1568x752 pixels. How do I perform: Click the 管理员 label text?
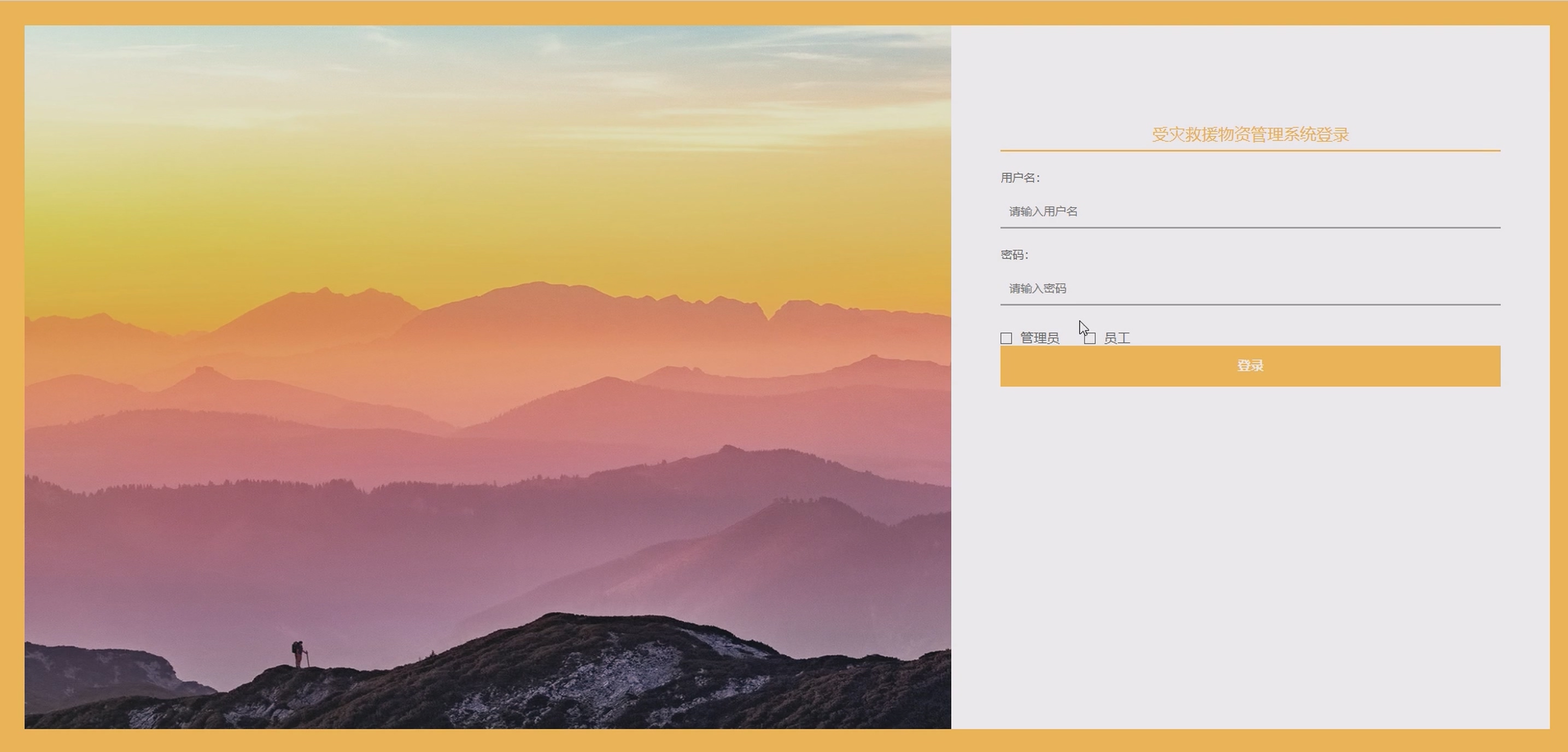1040,338
